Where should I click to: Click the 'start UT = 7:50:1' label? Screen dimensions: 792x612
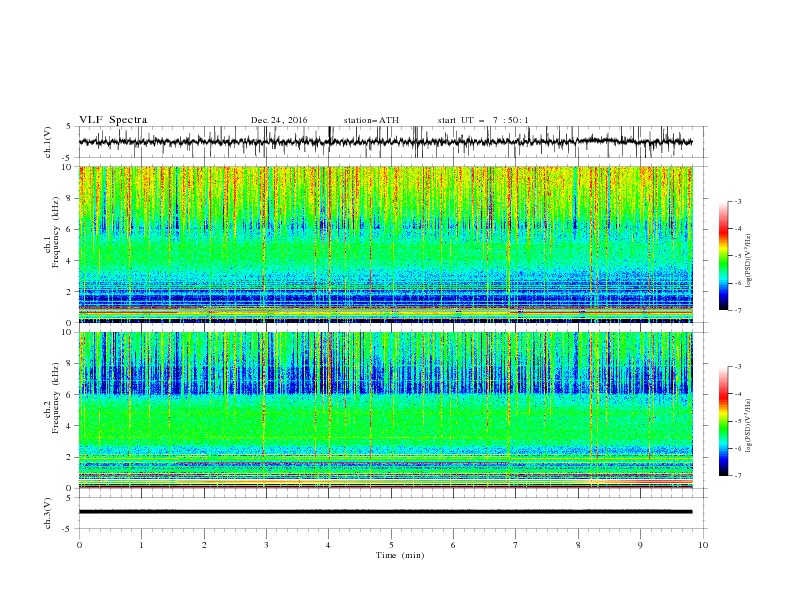(x=483, y=120)
